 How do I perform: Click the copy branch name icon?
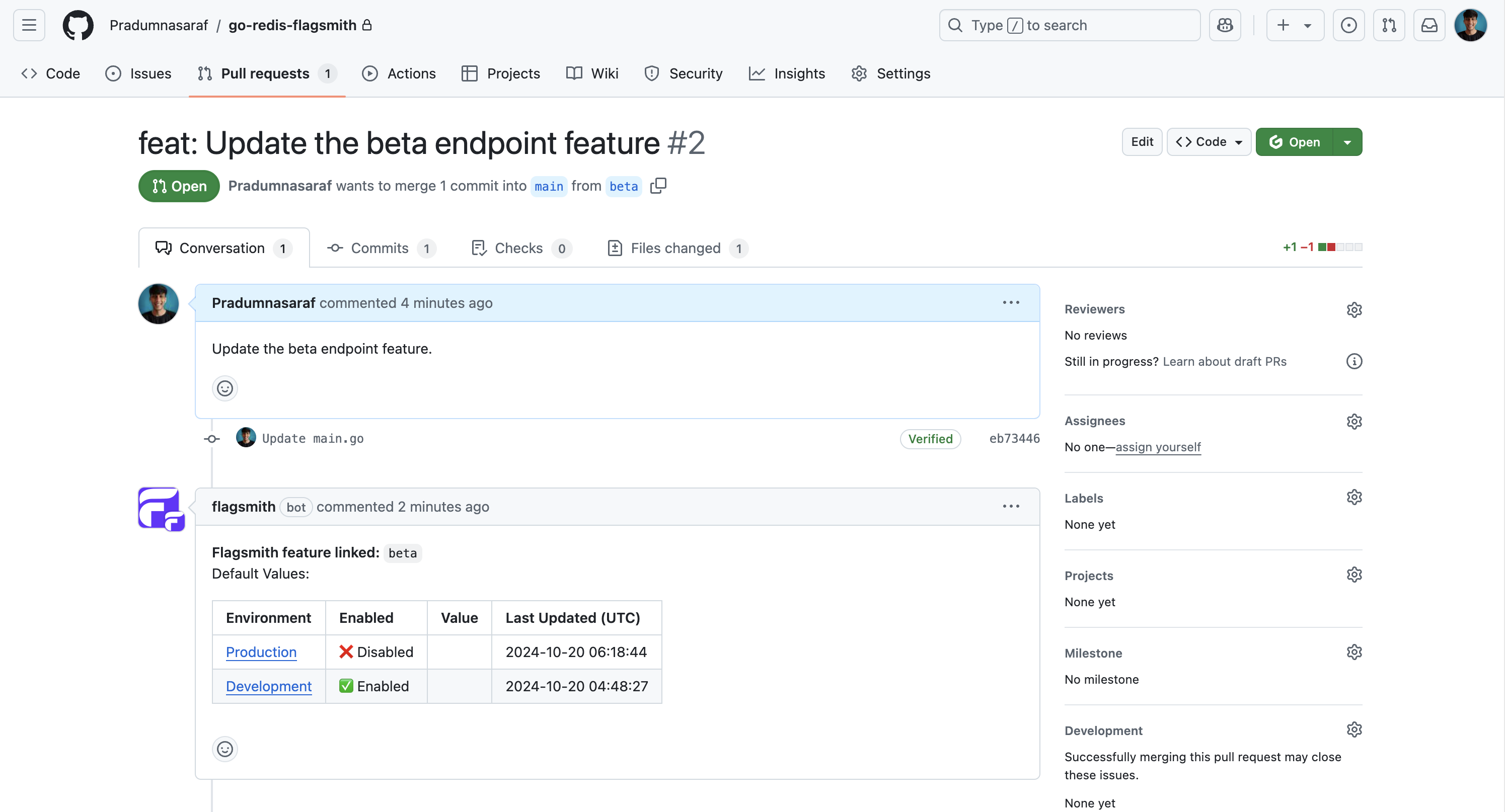[658, 185]
